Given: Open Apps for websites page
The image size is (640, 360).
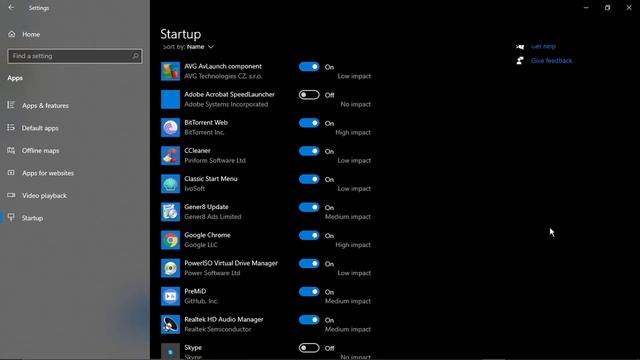Looking at the screenshot, I should pyautogui.click(x=48, y=173).
